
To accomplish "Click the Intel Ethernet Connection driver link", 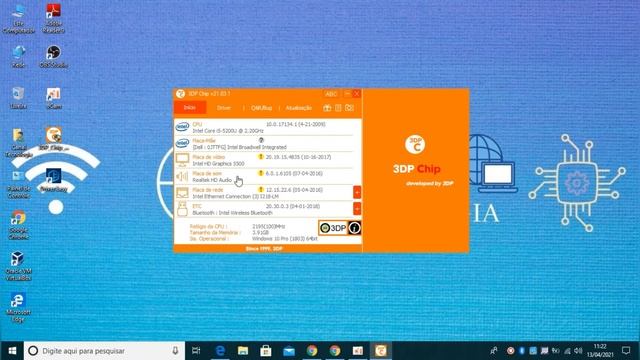I will [236, 196].
